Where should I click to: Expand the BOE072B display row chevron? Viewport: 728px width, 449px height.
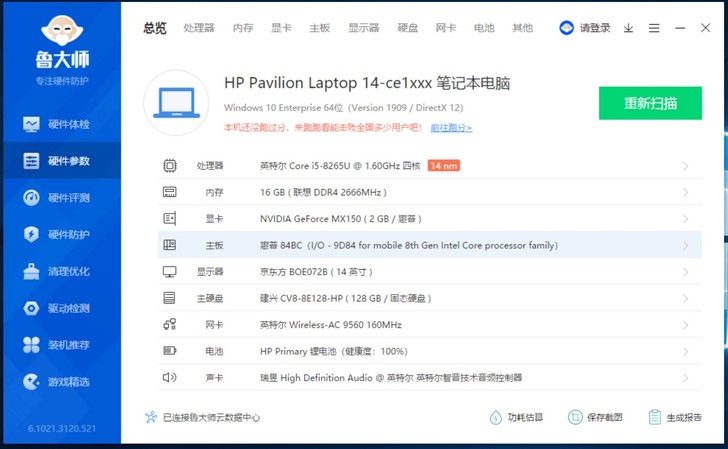point(685,272)
